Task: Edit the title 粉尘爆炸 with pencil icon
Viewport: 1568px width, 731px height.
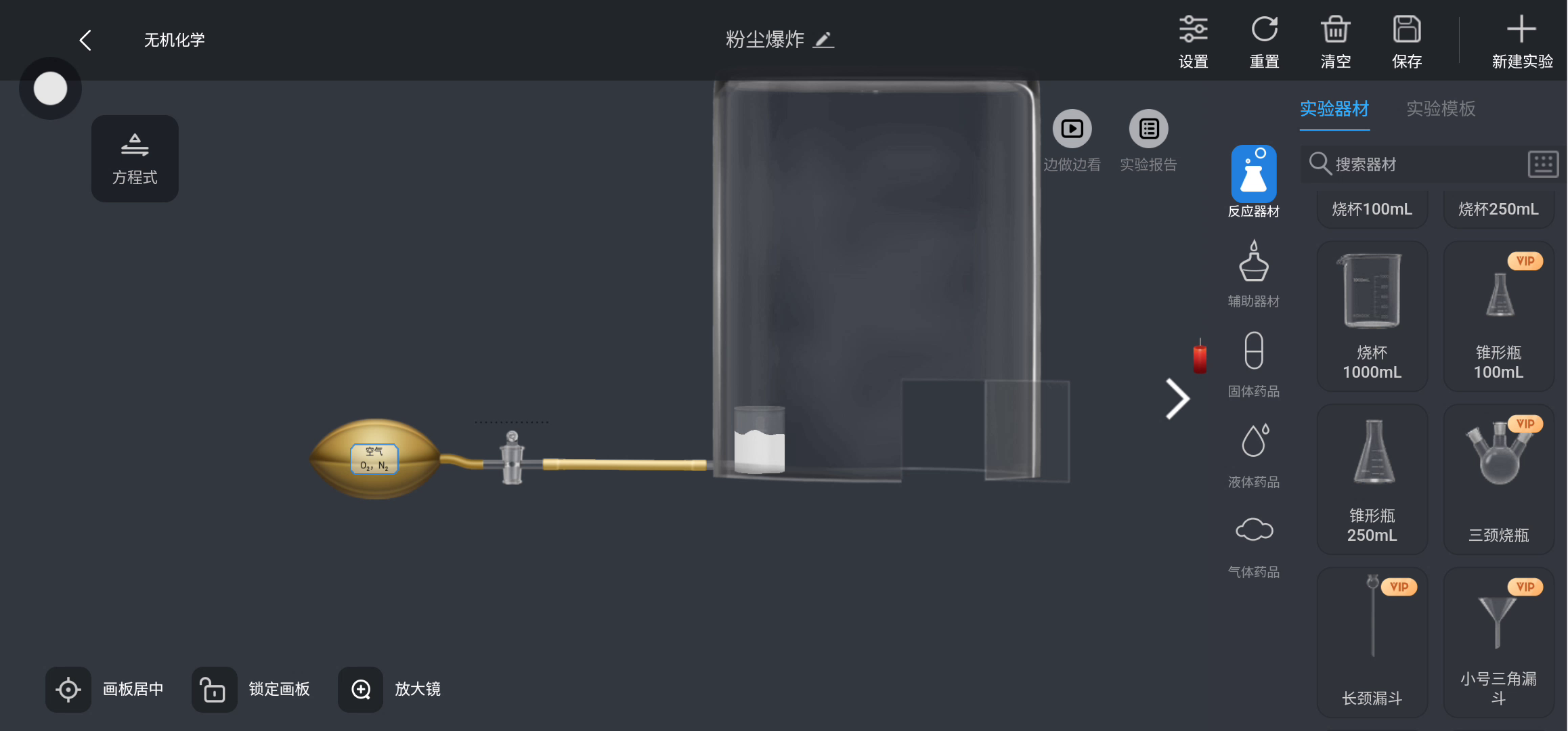Action: (823, 40)
